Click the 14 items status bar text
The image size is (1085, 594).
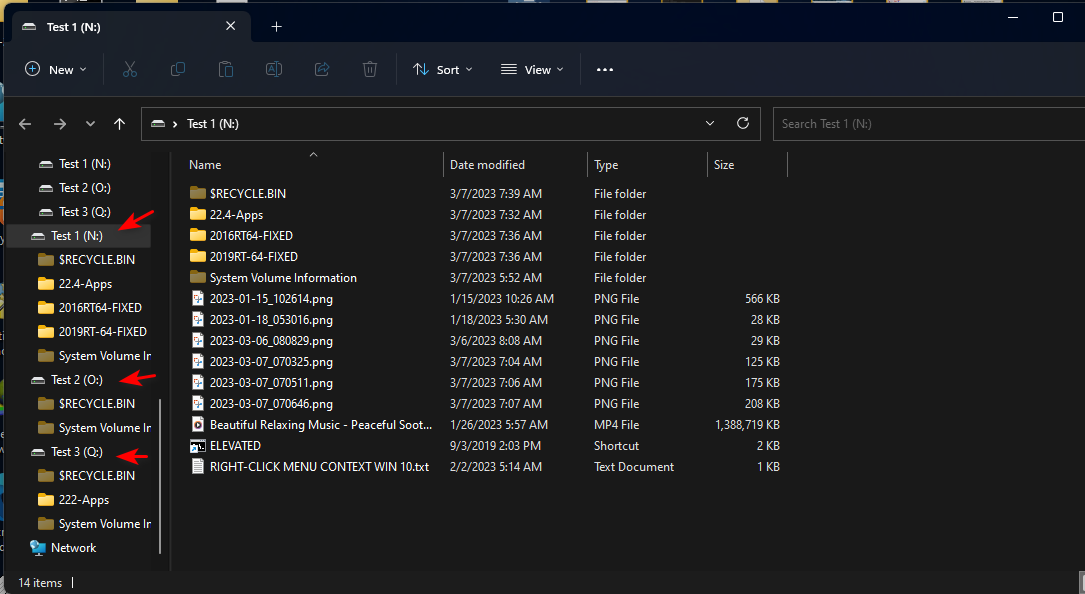(40, 583)
